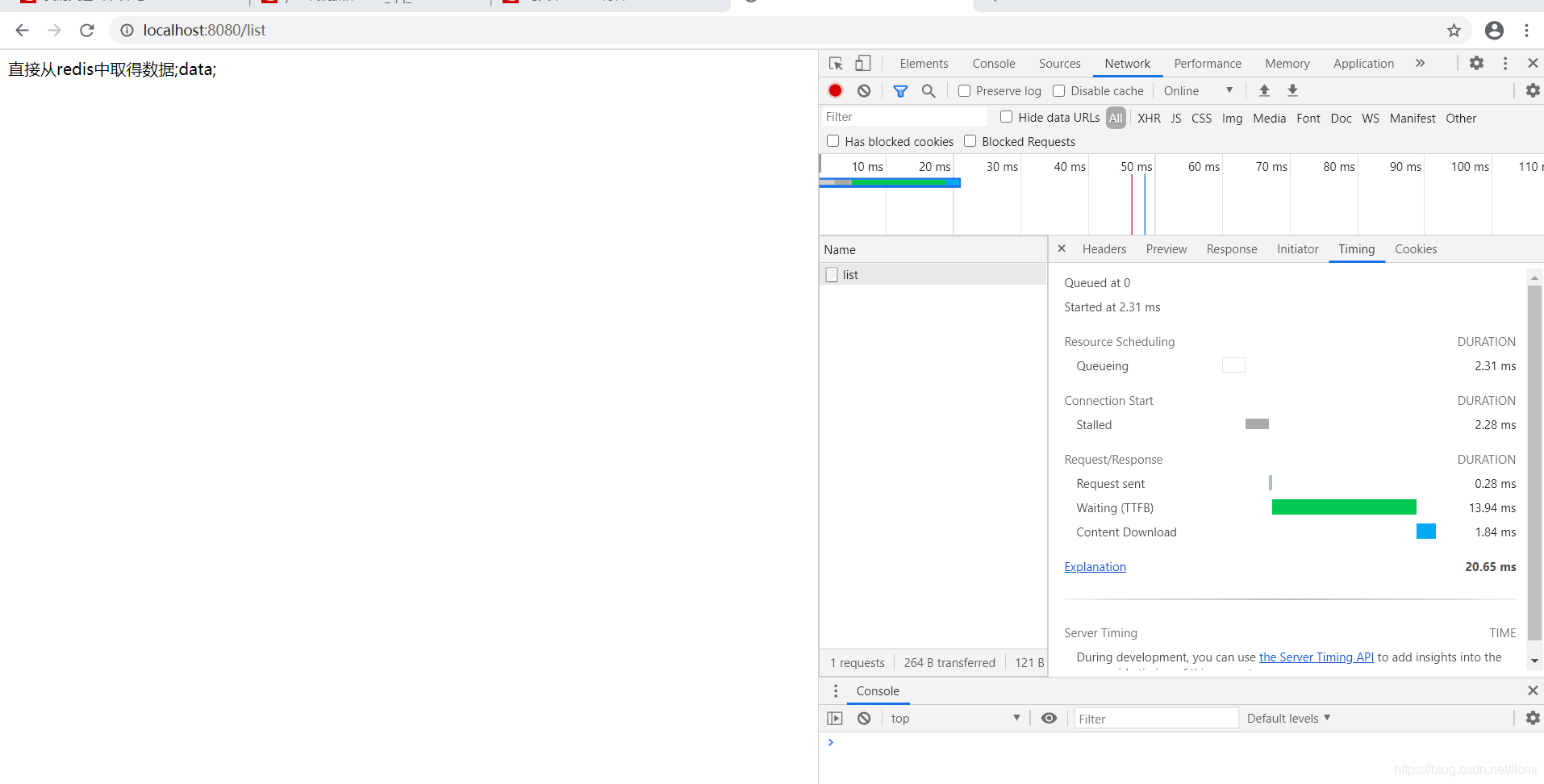Focus the network Filter input field
The image size is (1544, 784).
904,117
